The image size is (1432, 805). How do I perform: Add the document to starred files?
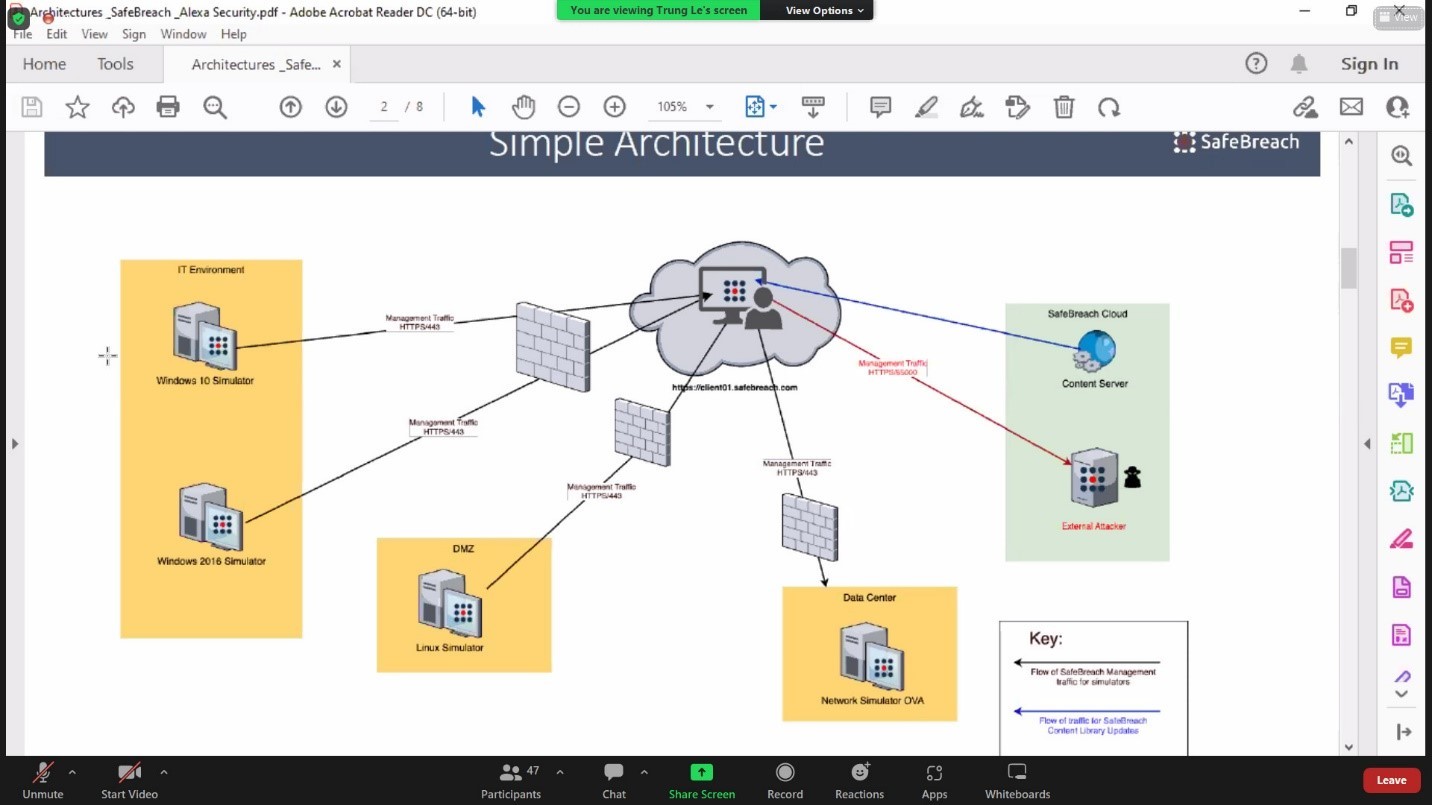pos(77,107)
